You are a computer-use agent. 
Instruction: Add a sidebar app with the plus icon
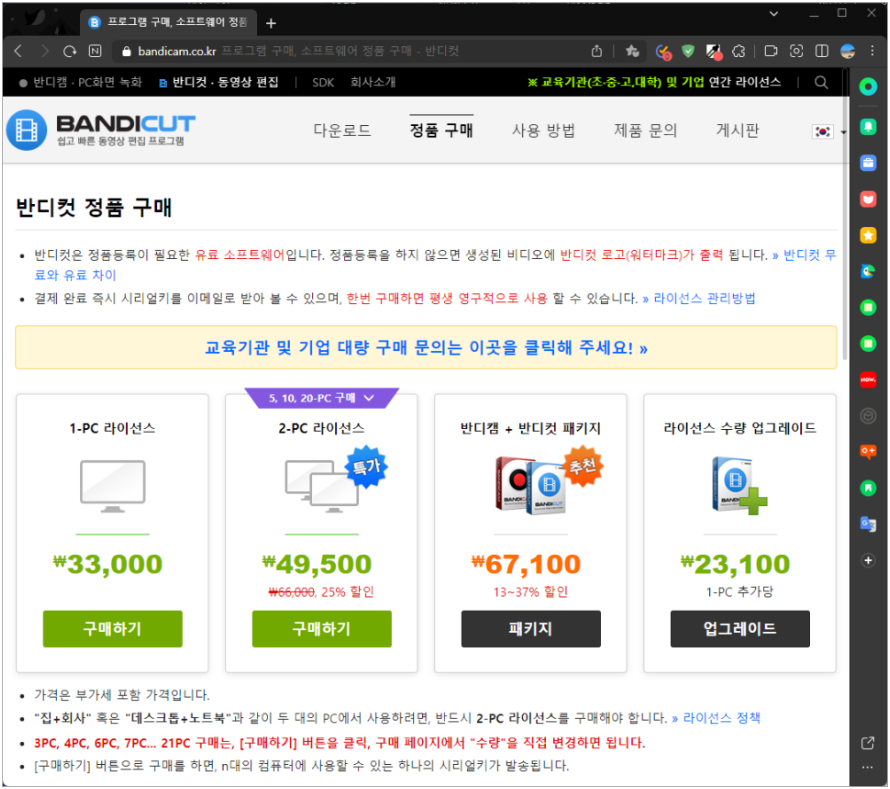click(868, 560)
